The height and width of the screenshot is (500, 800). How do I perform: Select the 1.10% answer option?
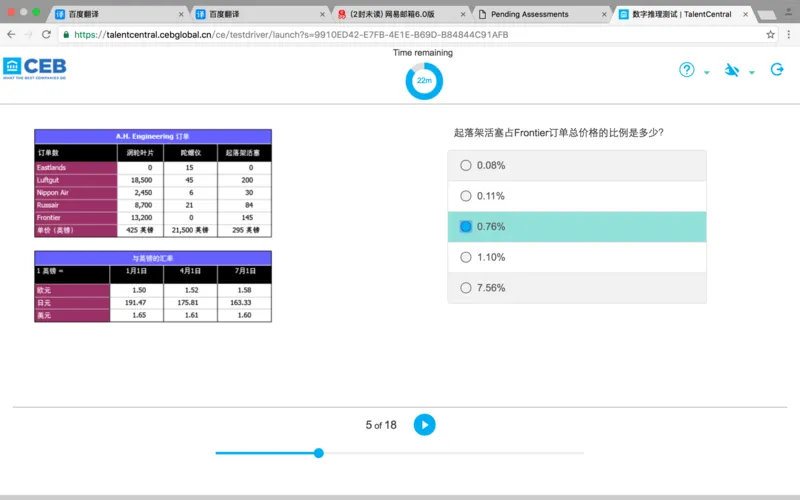(577, 257)
